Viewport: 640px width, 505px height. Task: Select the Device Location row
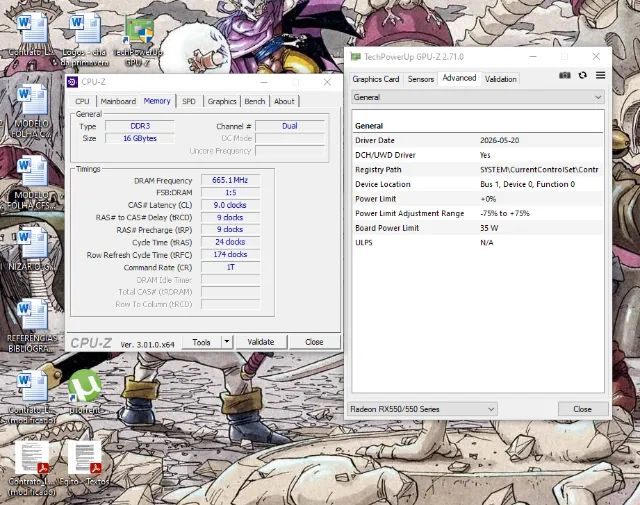coord(478,184)
